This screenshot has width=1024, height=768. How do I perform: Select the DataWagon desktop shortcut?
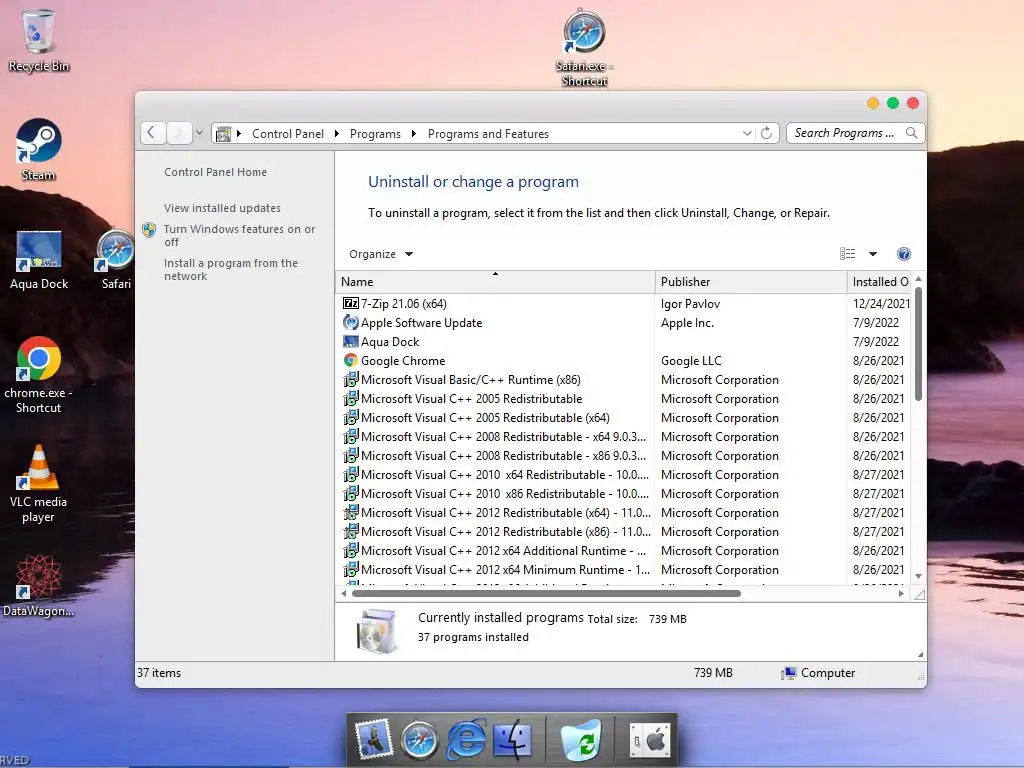(x=39, y=586)
